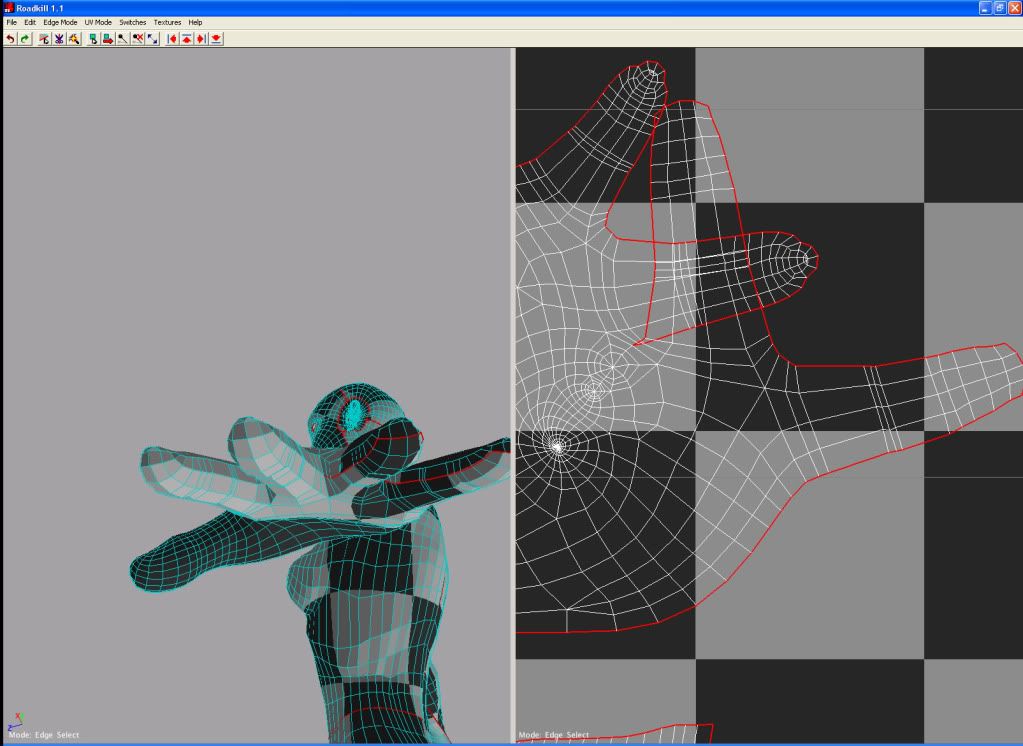The height and width of the screenshot is (746, 1023).
Task: Click the "Roadkill 1.1" title text
Action: [x=40, y=8]
